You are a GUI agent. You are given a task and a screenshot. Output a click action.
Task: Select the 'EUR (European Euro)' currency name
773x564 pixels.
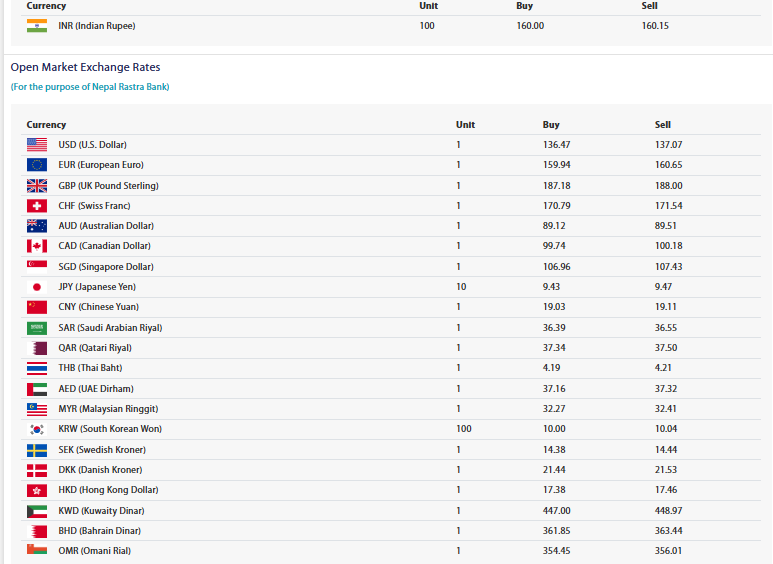101,165
